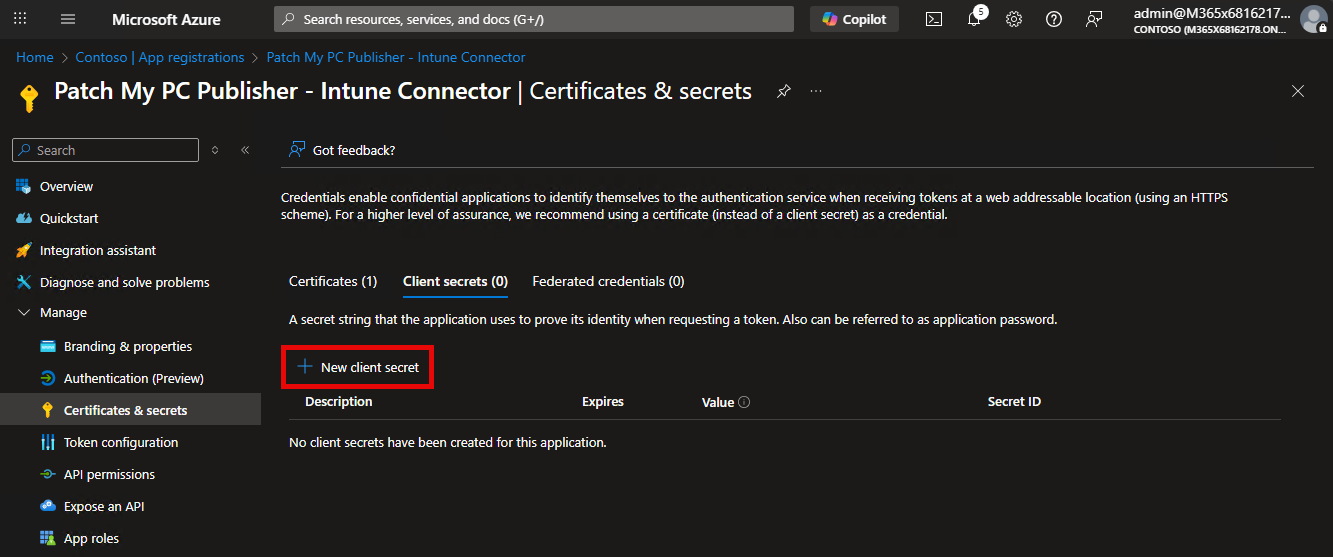
Task: Open the more options ellipsis by the title
Action: [816, 91]
